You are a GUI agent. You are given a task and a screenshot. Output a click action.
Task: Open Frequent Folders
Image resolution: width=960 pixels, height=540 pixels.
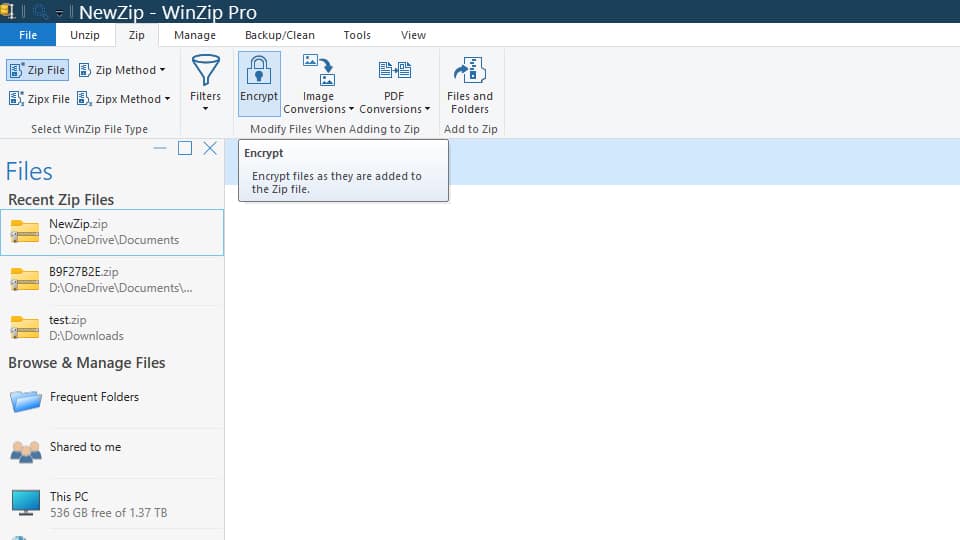(x=112, y=400)
